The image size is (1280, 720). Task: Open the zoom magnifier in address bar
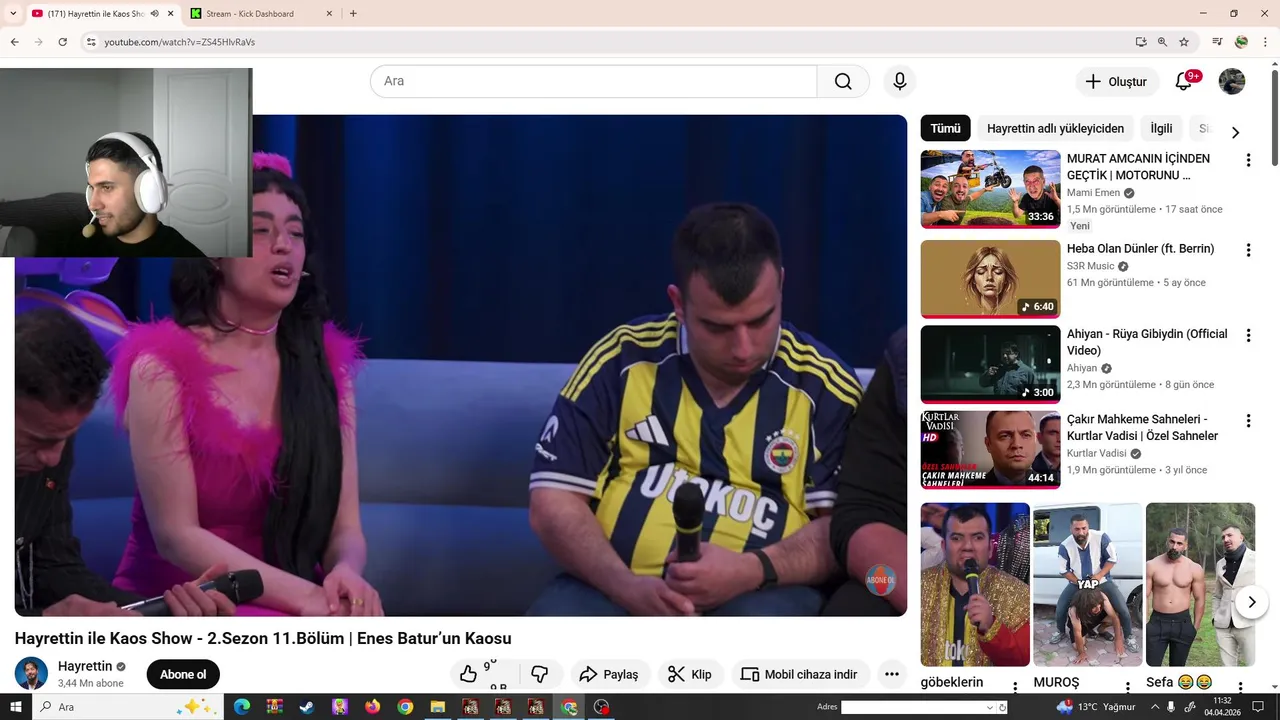[x=1162, y=42]
